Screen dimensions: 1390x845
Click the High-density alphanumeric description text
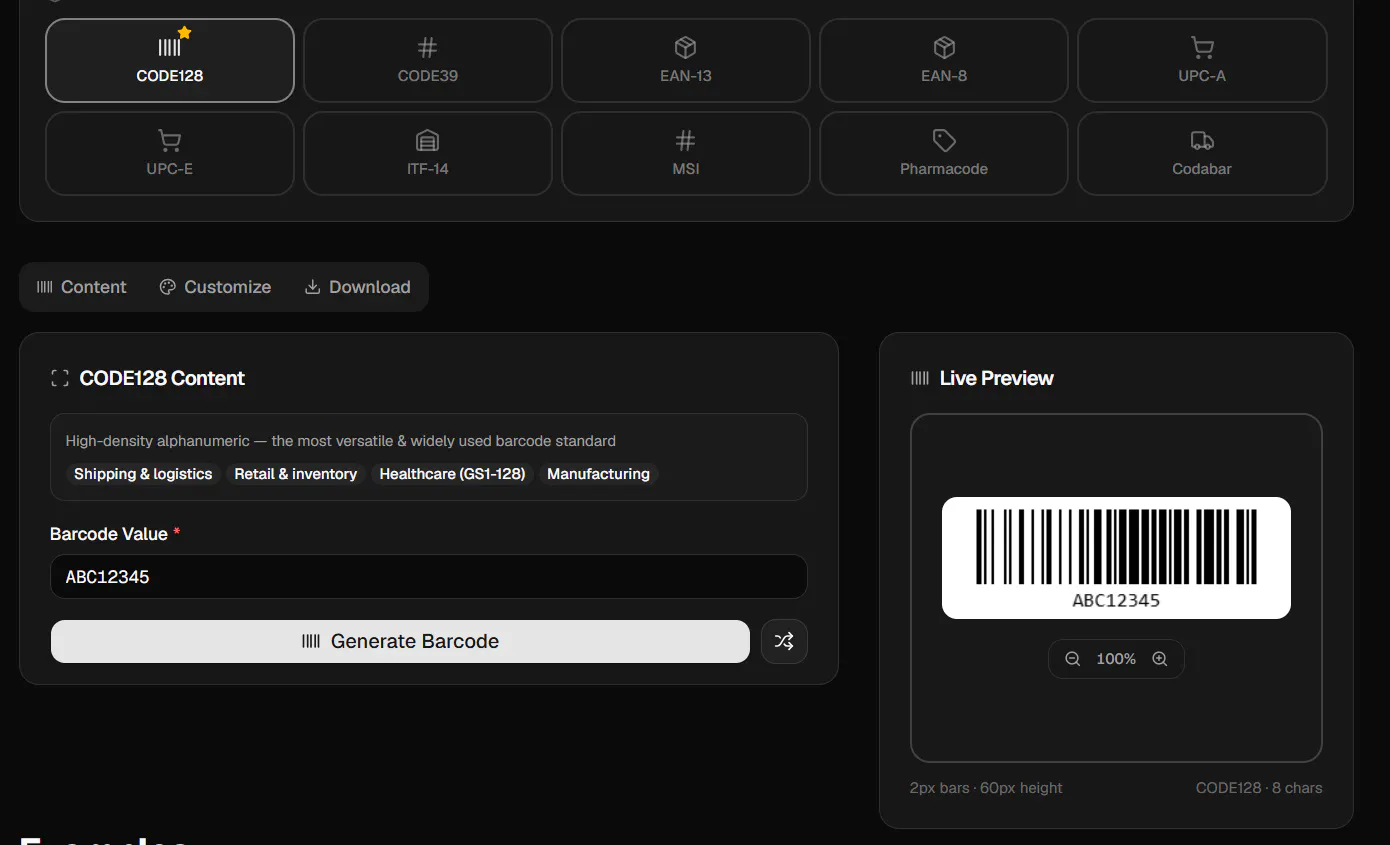tap(341, 441)
